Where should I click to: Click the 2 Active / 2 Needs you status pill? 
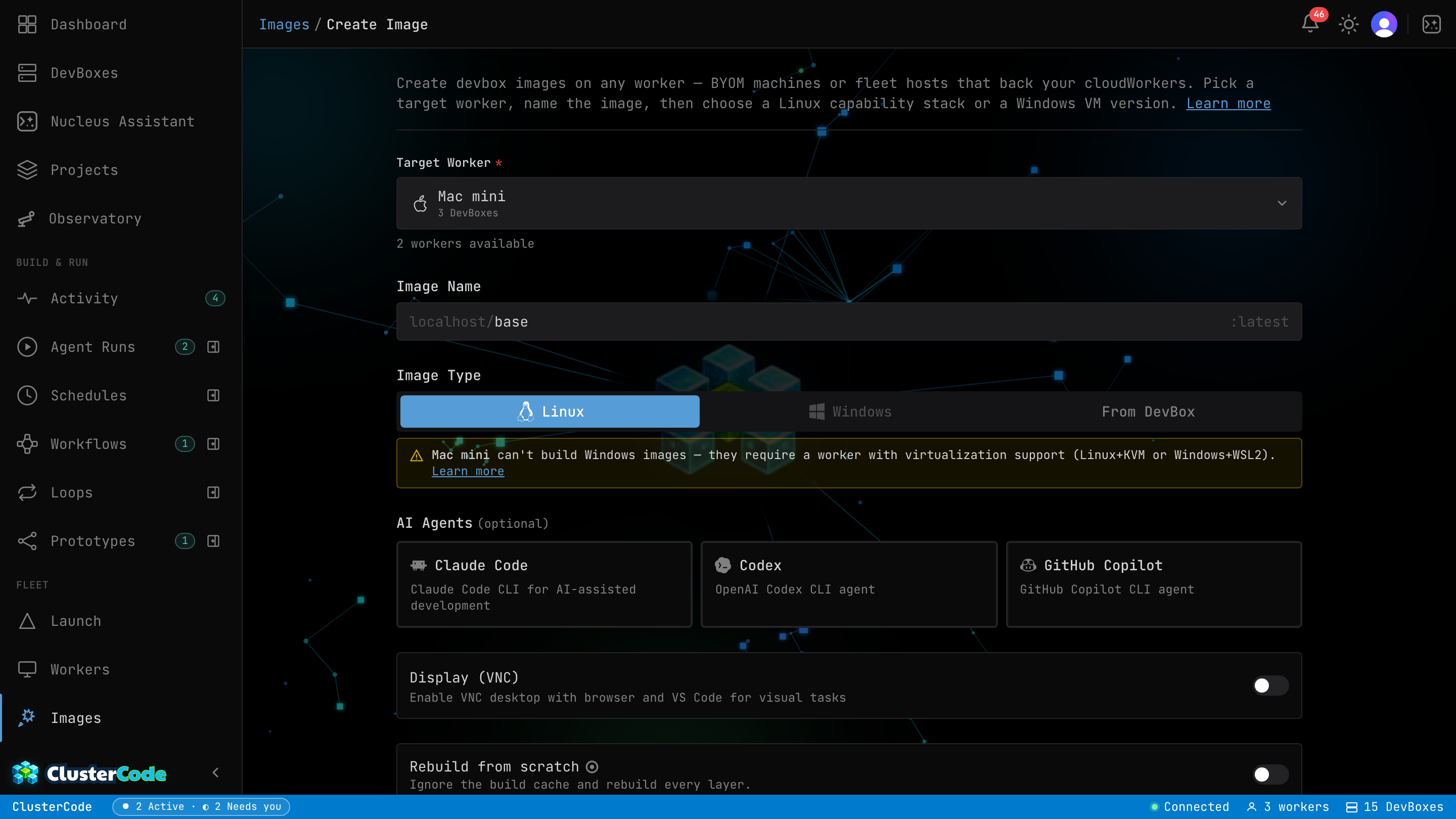[x=201, y=806]
